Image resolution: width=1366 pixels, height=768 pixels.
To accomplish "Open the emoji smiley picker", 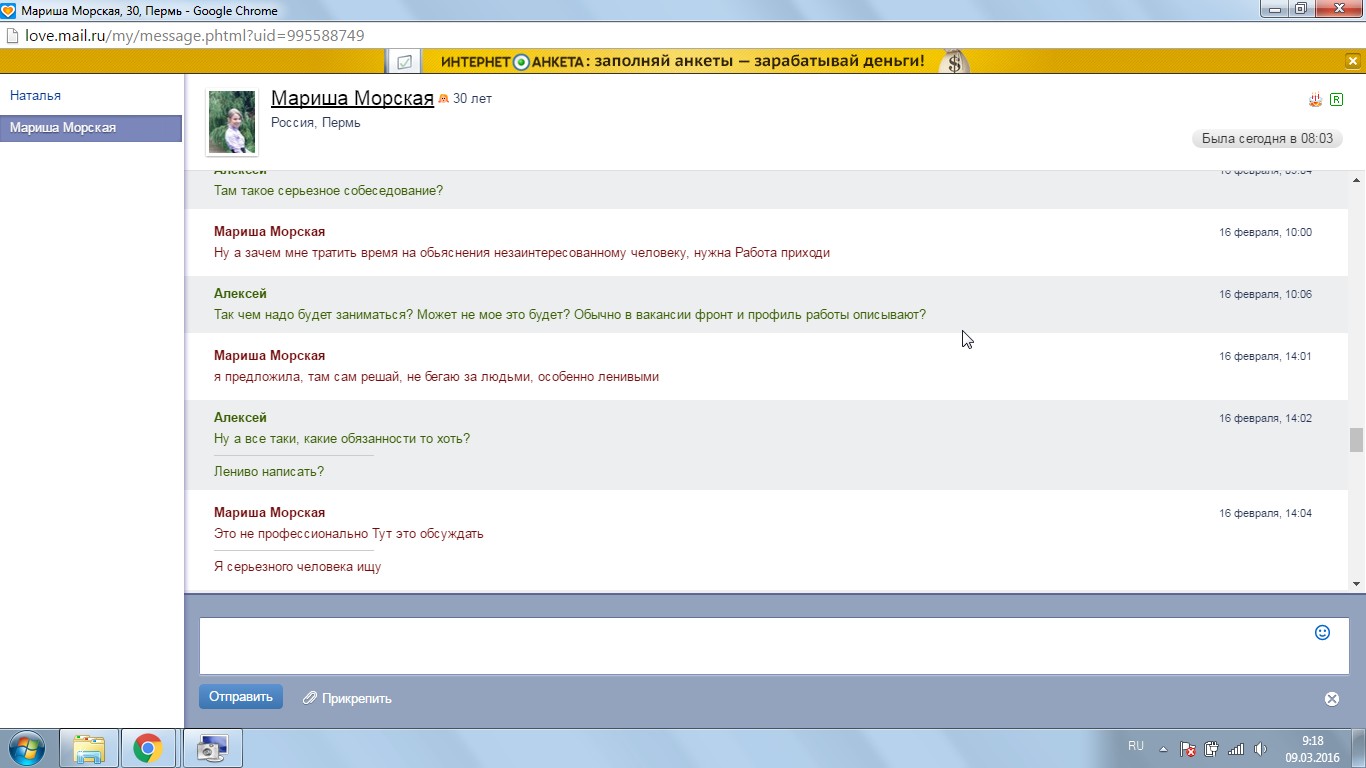I will [x=1322, y=632].
